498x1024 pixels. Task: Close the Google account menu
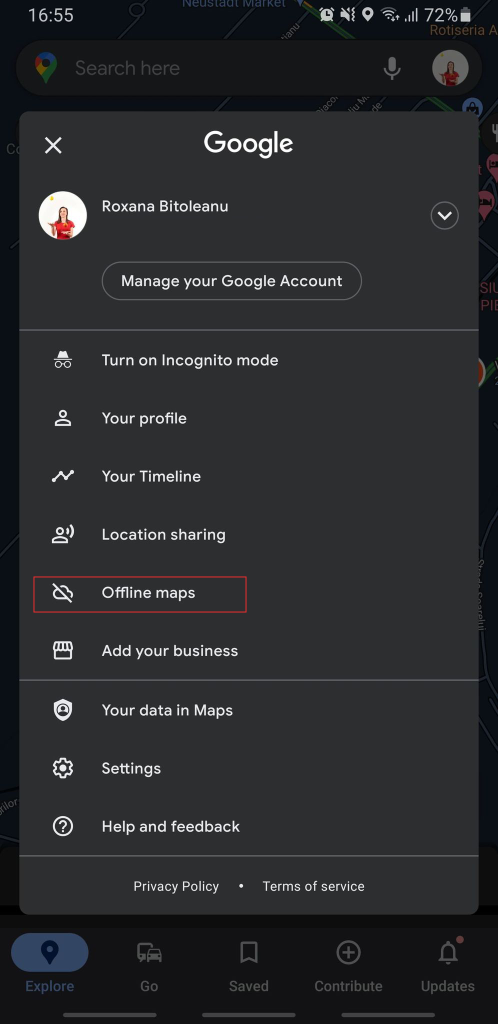coord(53,145)
